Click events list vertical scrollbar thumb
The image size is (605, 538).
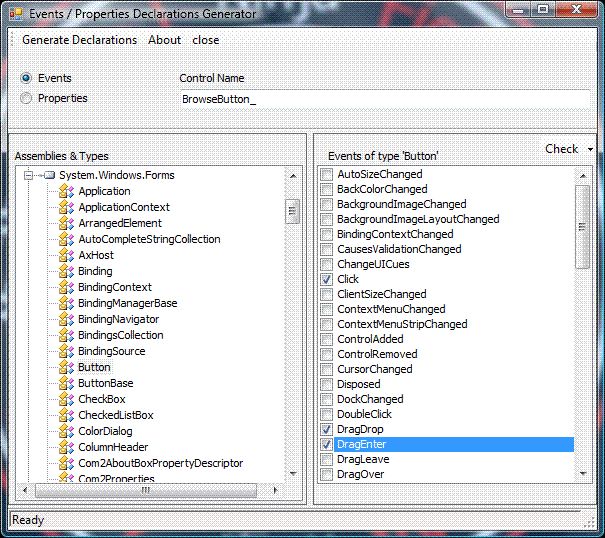(582, 227)
